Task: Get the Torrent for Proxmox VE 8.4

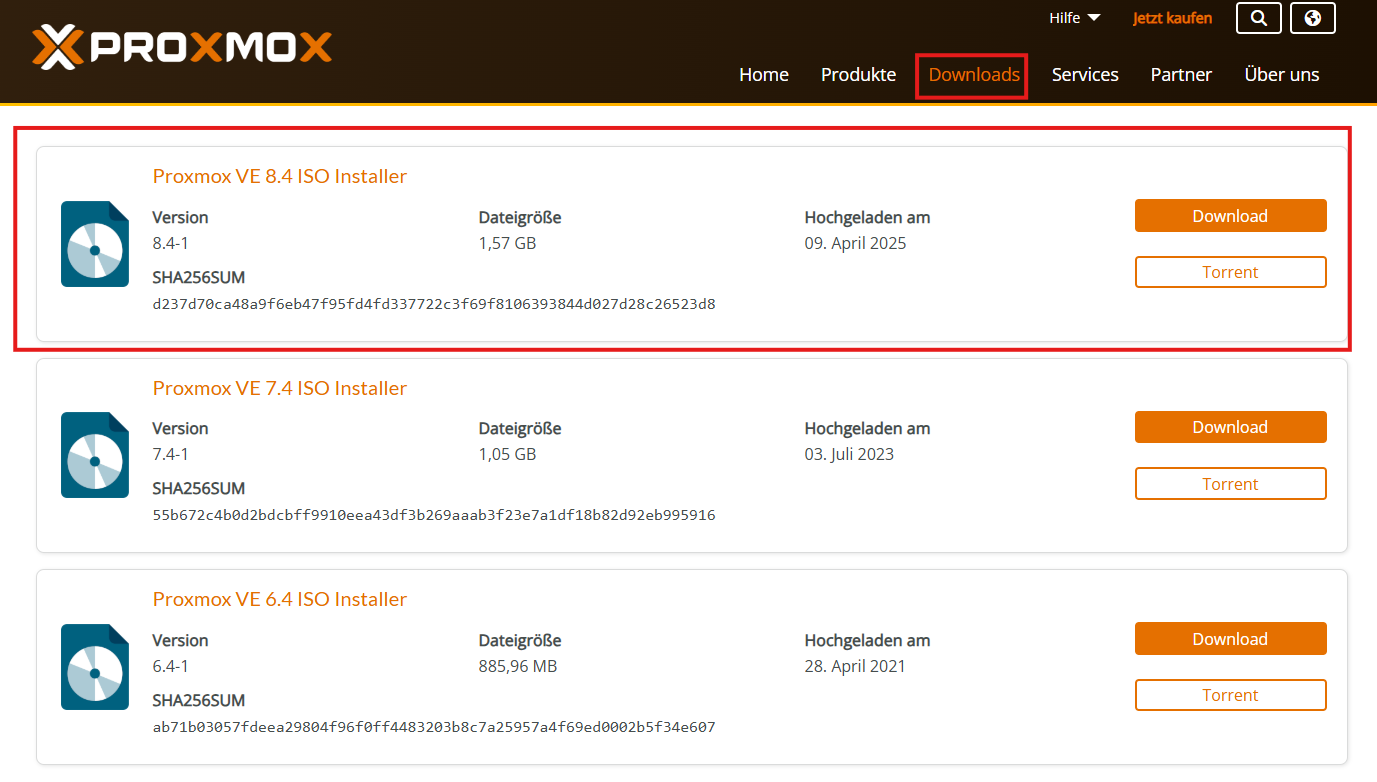Action: click(x=1230, y=272)
